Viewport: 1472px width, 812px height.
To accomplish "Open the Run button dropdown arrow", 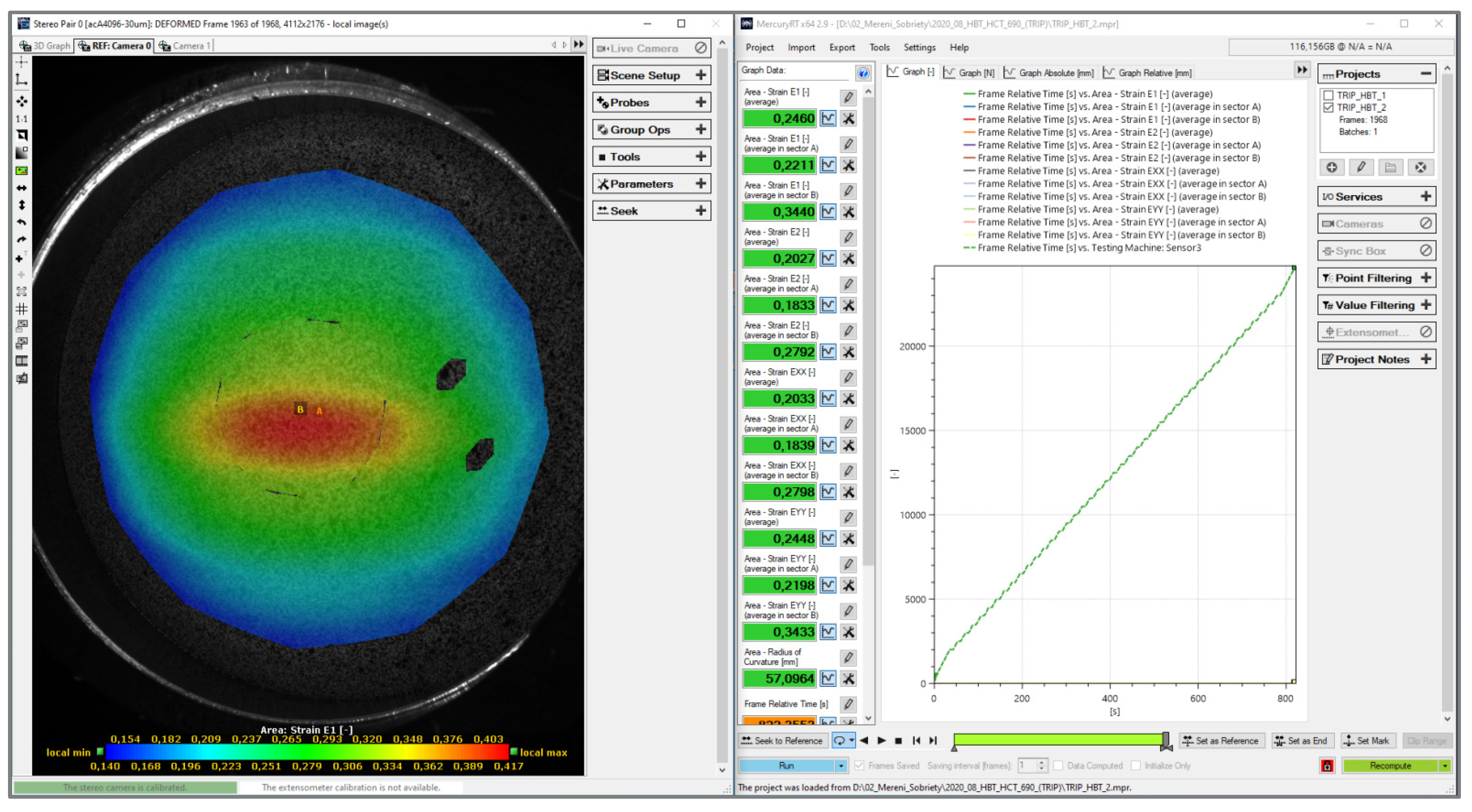I will [x=841, y=766].
